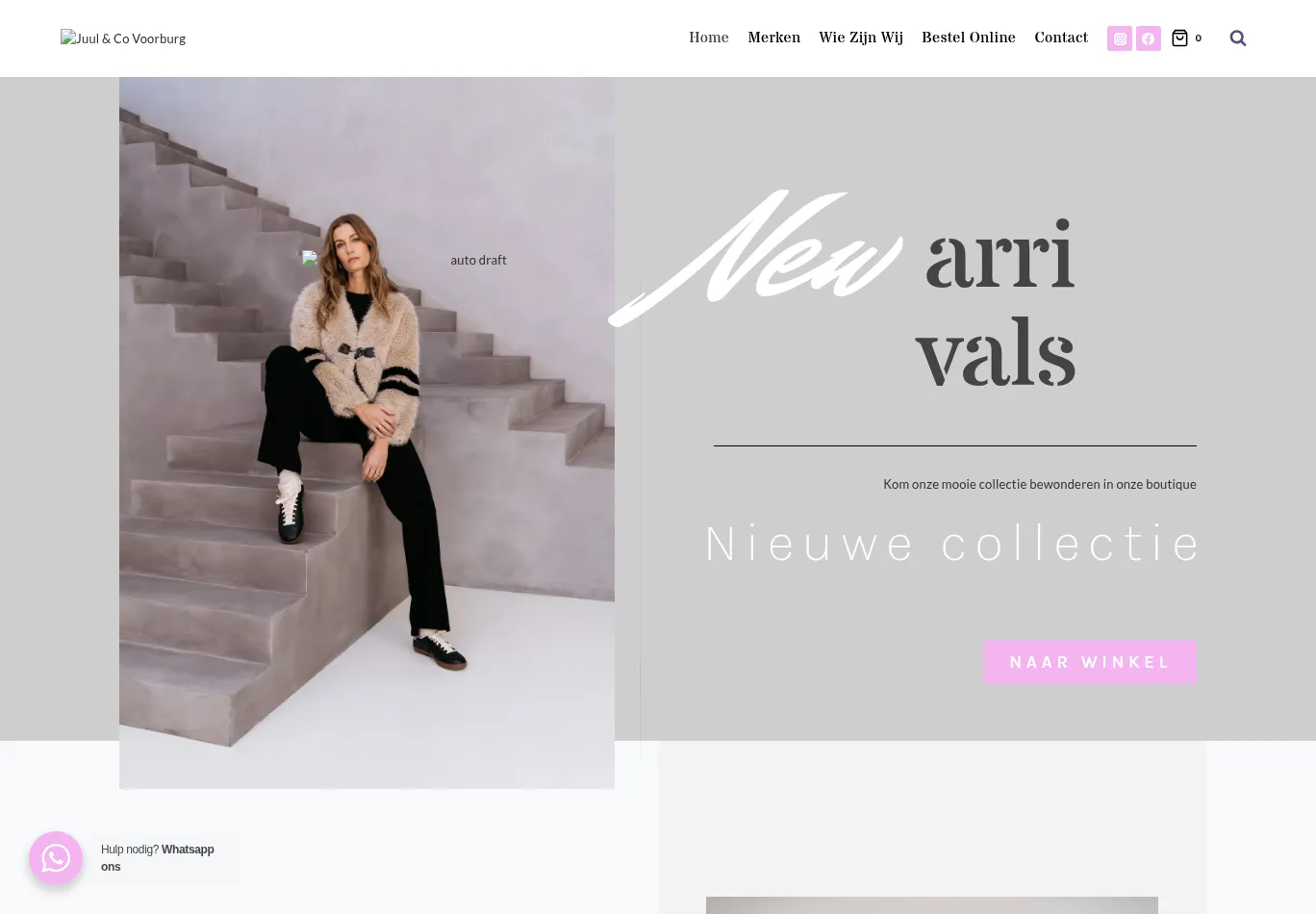Click the Nieuwe collectie heading
This screenshot has width=1316, height=914.
click(x=952, y=545)
